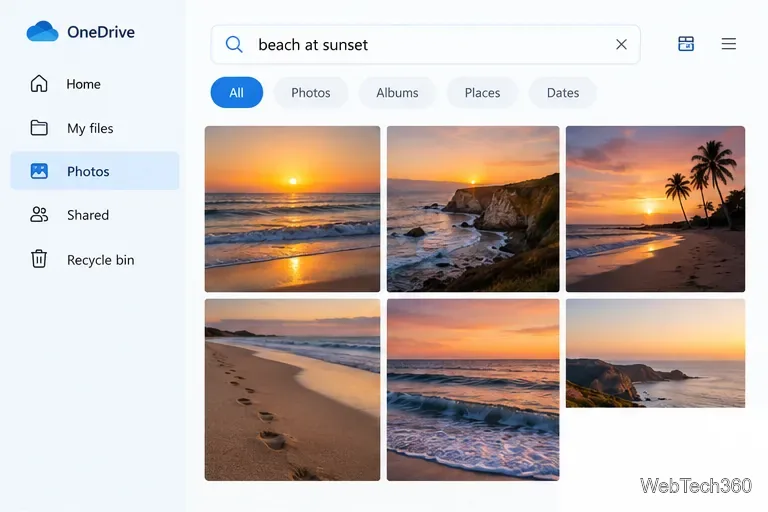The image size is (768, 512).
Task: Select Photos label in the sidebar
Action: coord(88,171)
